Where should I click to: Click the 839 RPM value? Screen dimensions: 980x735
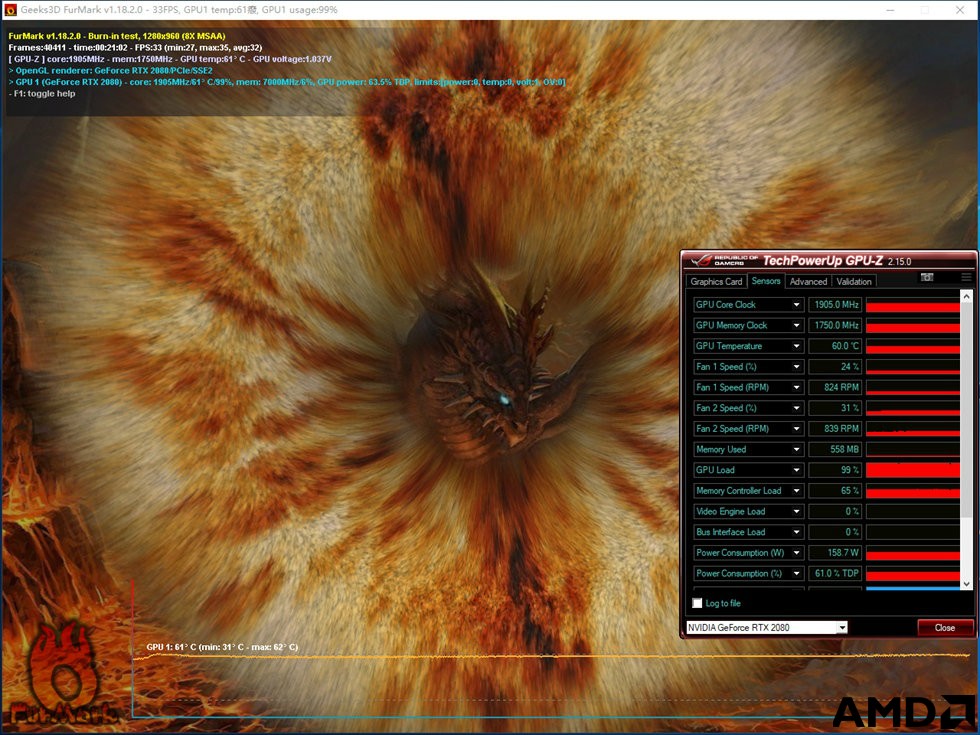pyautogui.click(x=836, y=429)
